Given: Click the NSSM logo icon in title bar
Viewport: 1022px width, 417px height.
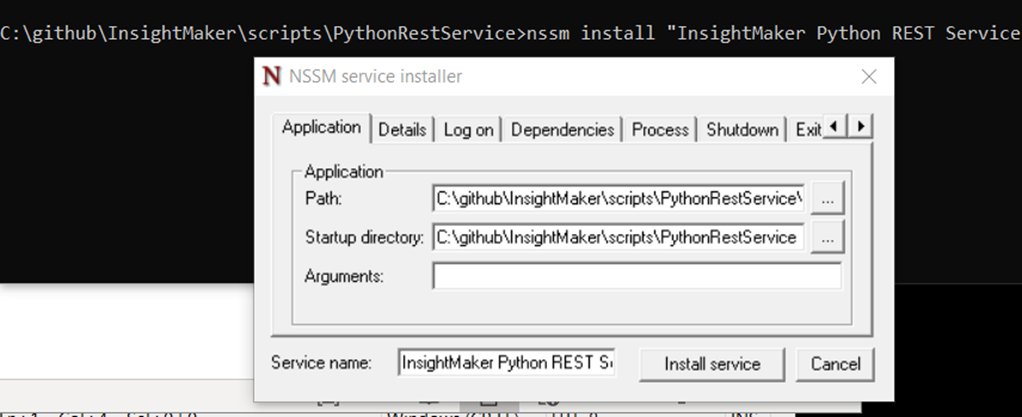Looking at the screenshot, I should (x=271, y=76).
